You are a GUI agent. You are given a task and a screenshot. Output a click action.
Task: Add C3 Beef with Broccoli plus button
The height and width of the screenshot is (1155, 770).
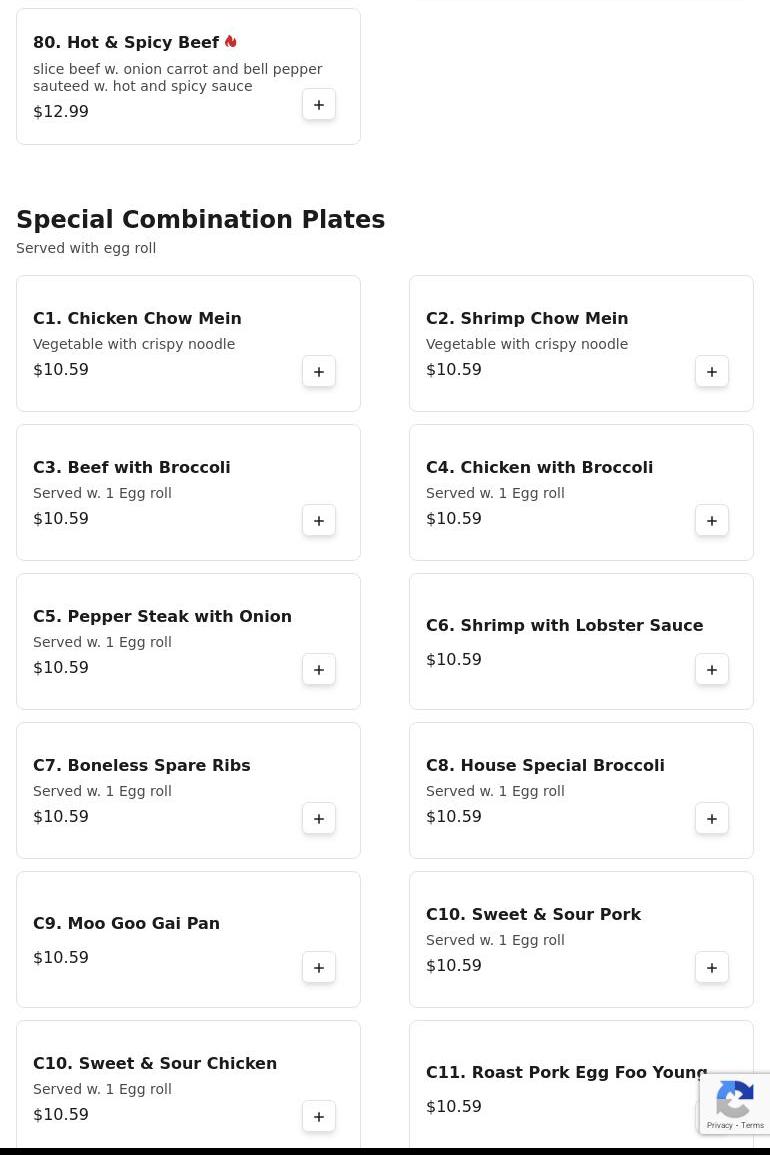coord(319,520)
